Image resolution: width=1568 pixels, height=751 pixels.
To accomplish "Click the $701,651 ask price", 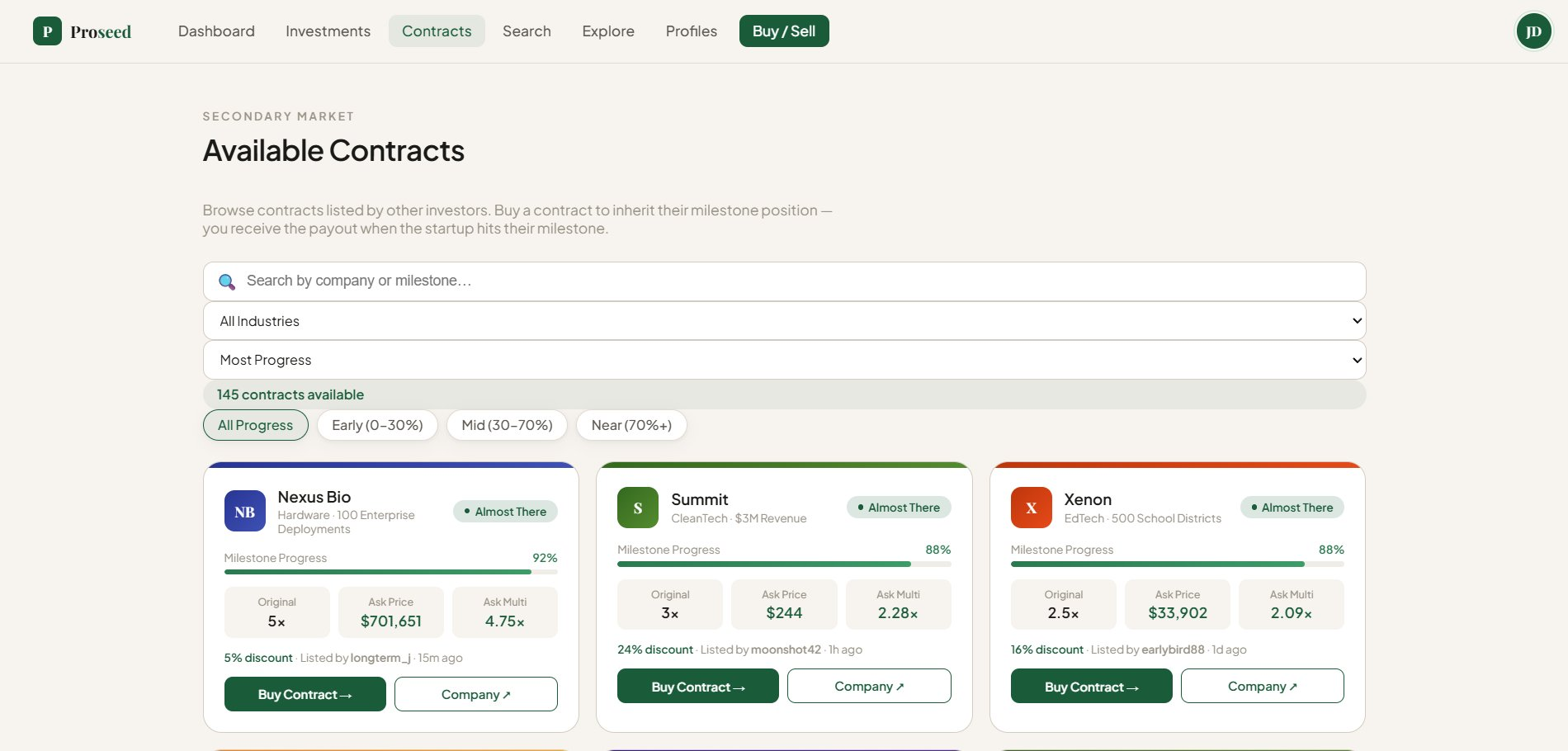I will (x=391, y=621).
